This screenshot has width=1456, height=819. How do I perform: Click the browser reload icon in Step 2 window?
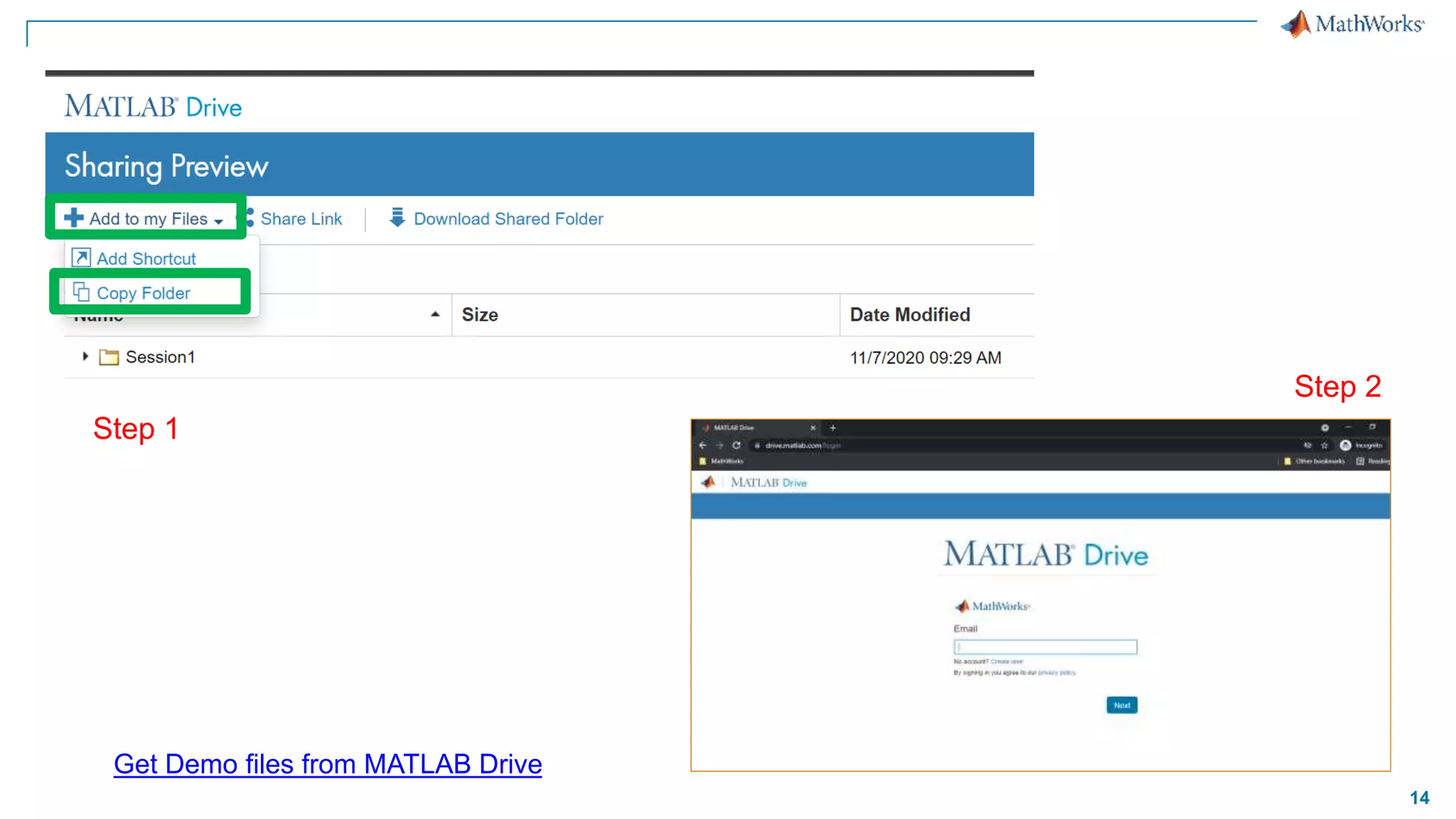coord(737,446)
